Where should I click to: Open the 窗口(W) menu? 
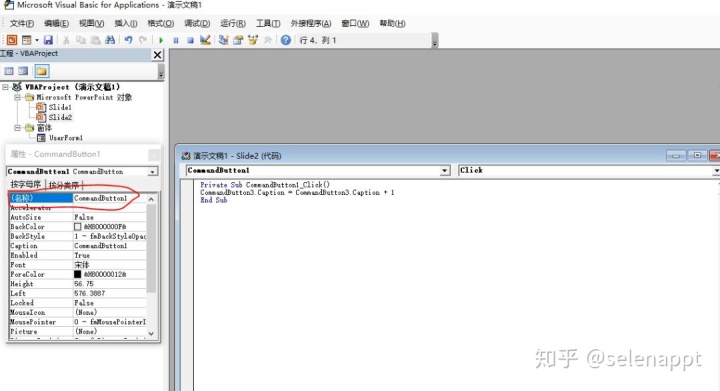(x=355, y=23)
